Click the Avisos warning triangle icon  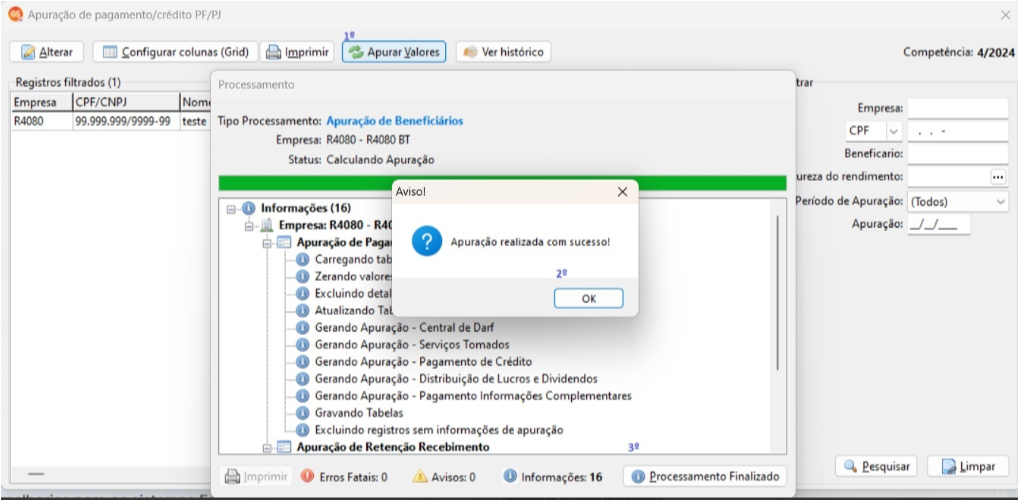(x=420, y=477)
